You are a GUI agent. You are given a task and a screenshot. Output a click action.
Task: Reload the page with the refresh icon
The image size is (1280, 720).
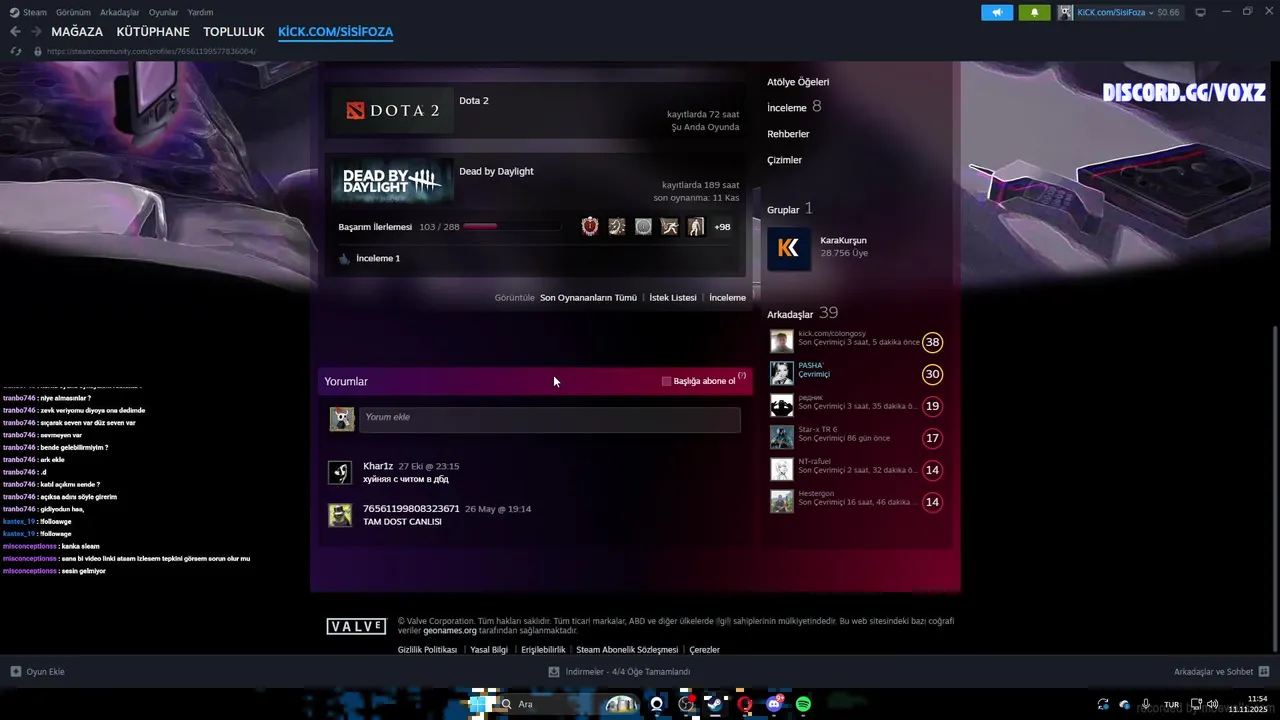tap(16, 51)
